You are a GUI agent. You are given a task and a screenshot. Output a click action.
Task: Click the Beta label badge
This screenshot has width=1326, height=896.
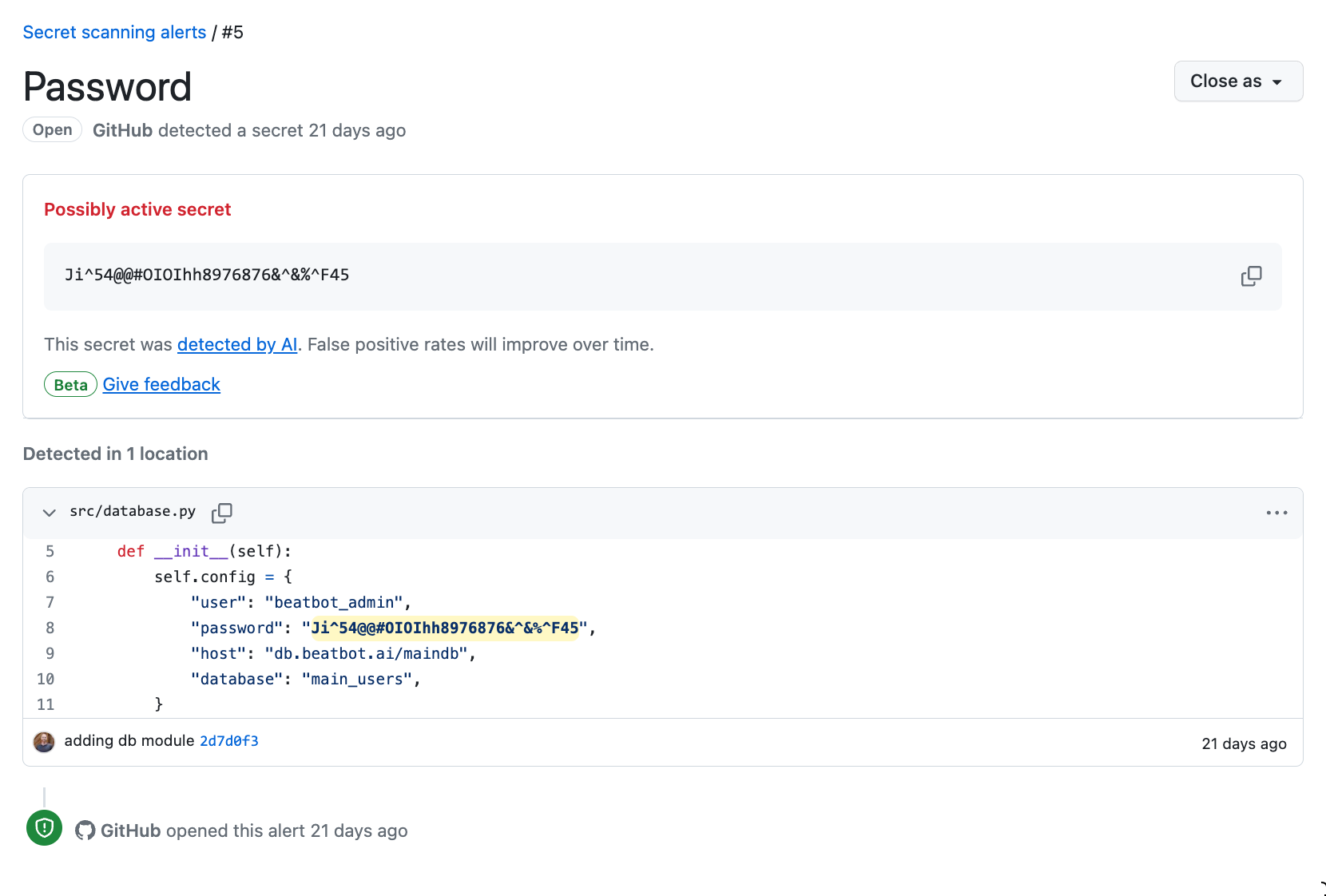click(x=70, y=385)
